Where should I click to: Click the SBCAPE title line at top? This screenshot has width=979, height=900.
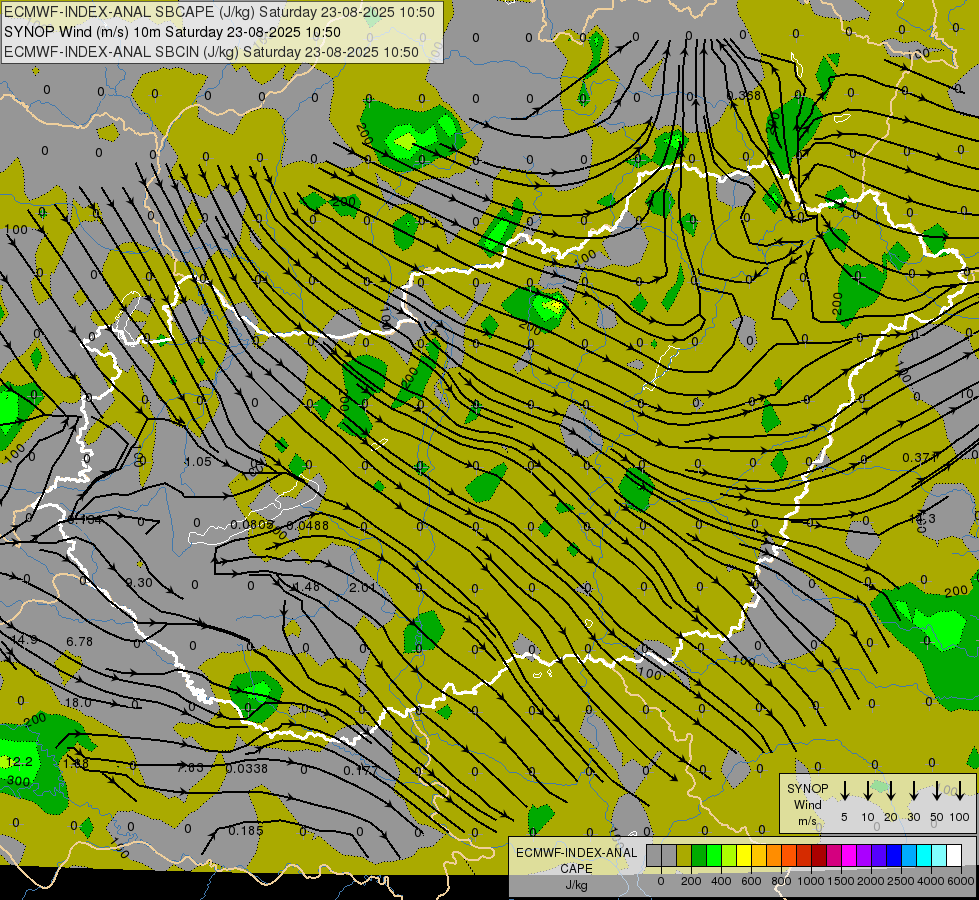[x=219, y=12]
